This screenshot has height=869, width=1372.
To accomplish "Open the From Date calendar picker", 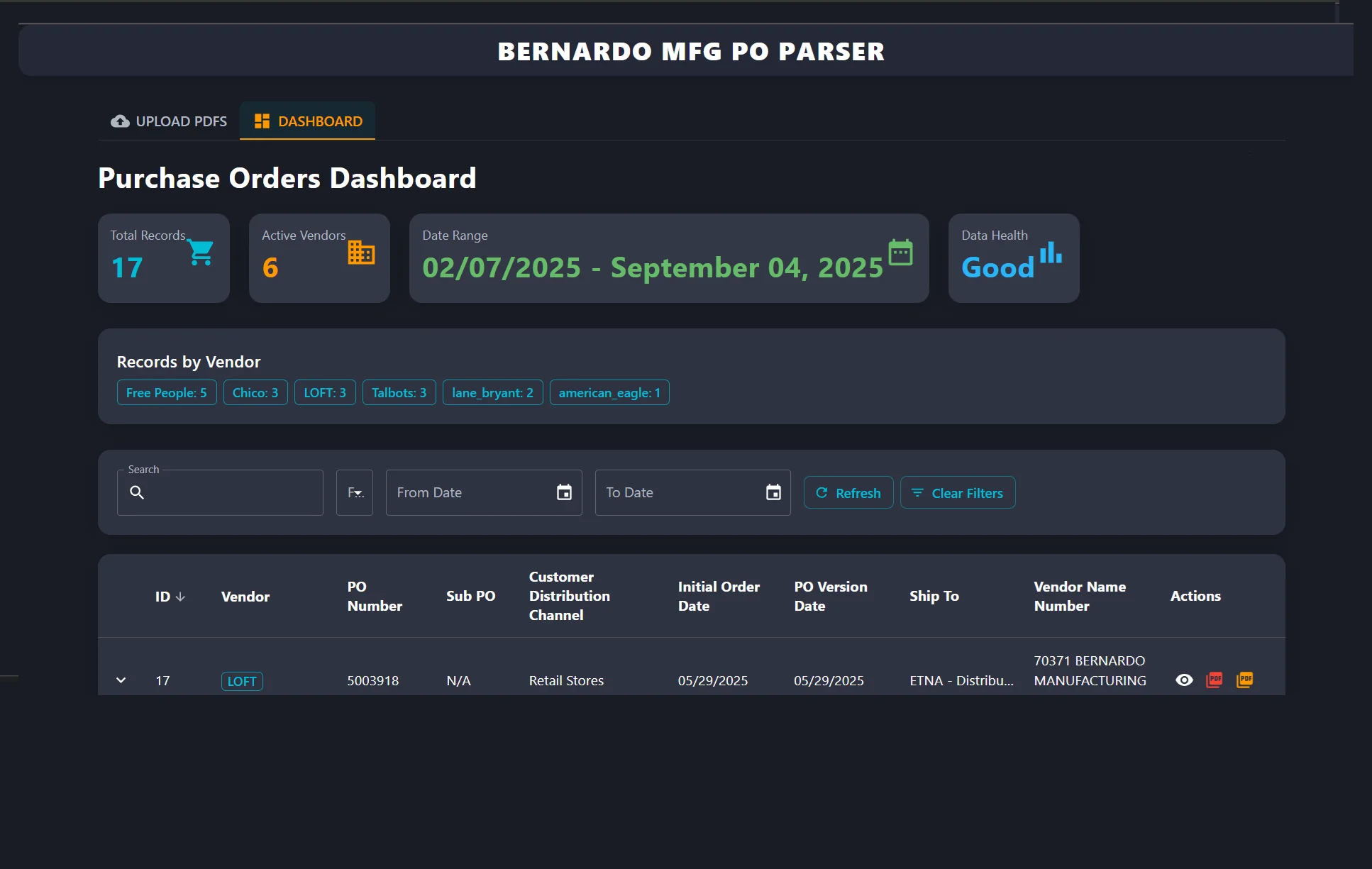I will pyautogui.click(x=564, y=492).
